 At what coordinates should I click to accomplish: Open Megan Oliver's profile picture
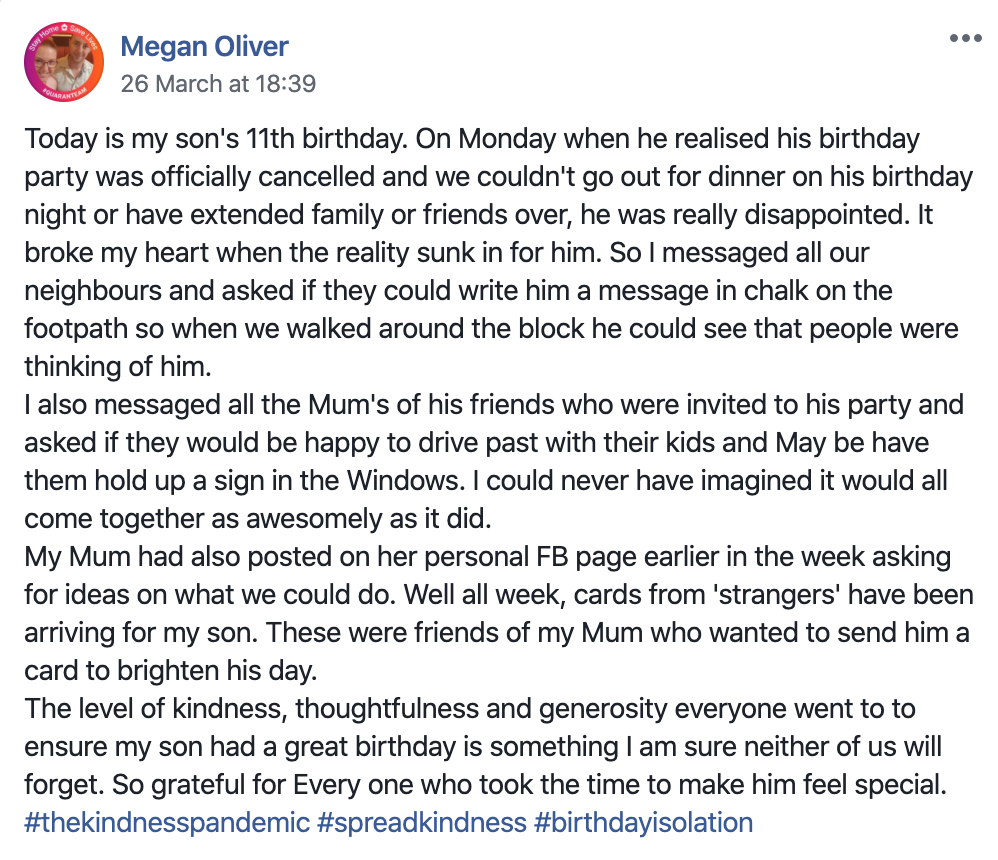coord(64,62)
